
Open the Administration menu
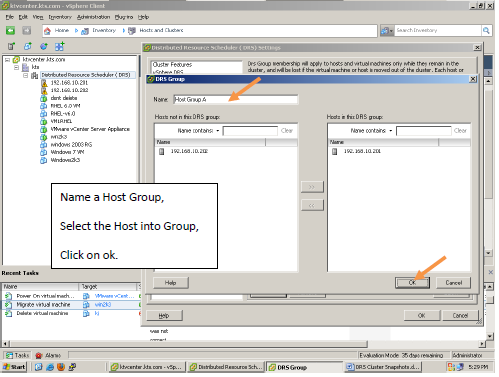pos(93,17)
